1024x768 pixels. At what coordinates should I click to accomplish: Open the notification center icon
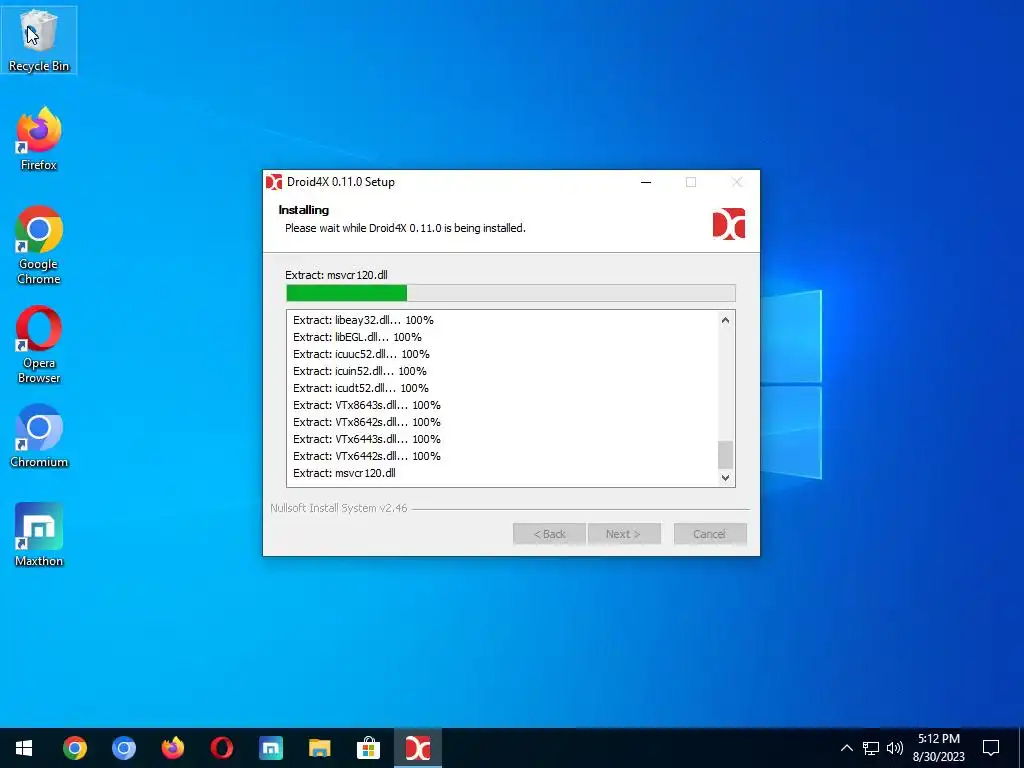(x=991, y=748)
